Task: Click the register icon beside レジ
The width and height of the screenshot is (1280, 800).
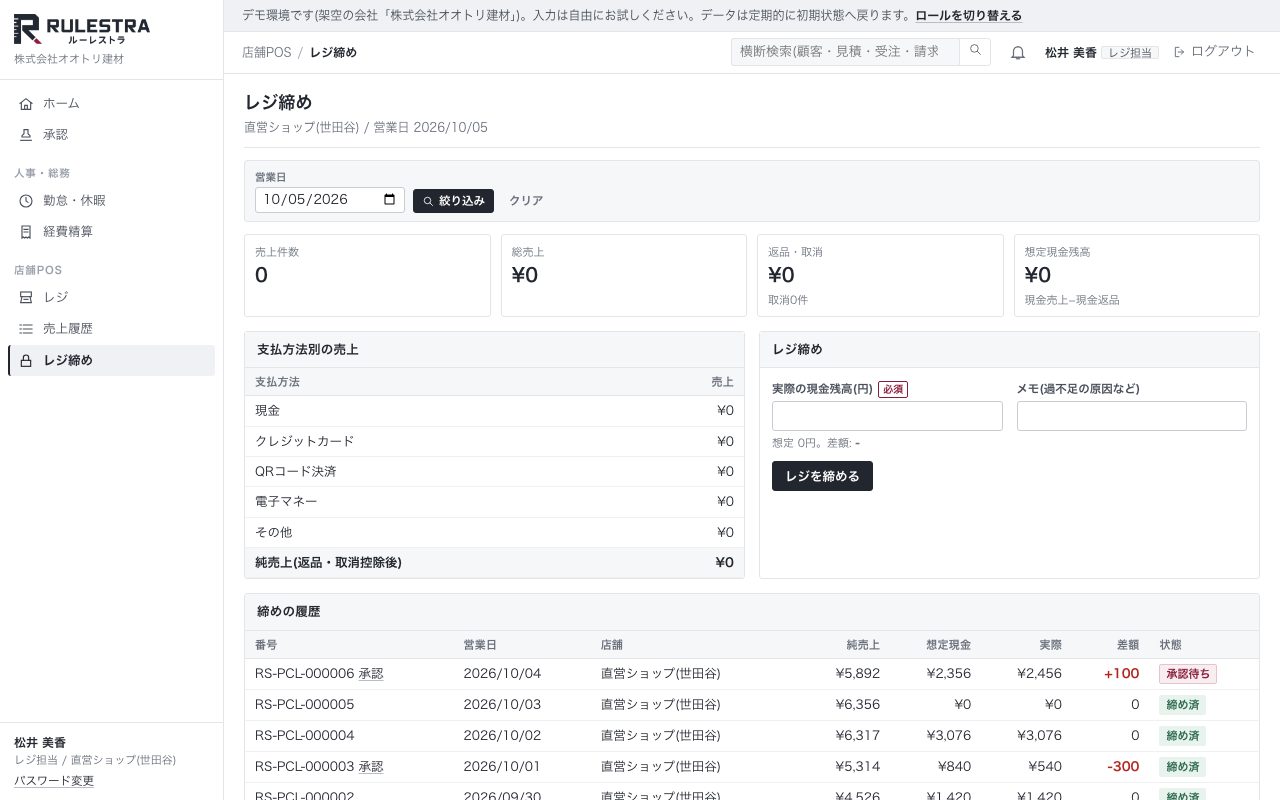Action: click(x=26, y=298)
